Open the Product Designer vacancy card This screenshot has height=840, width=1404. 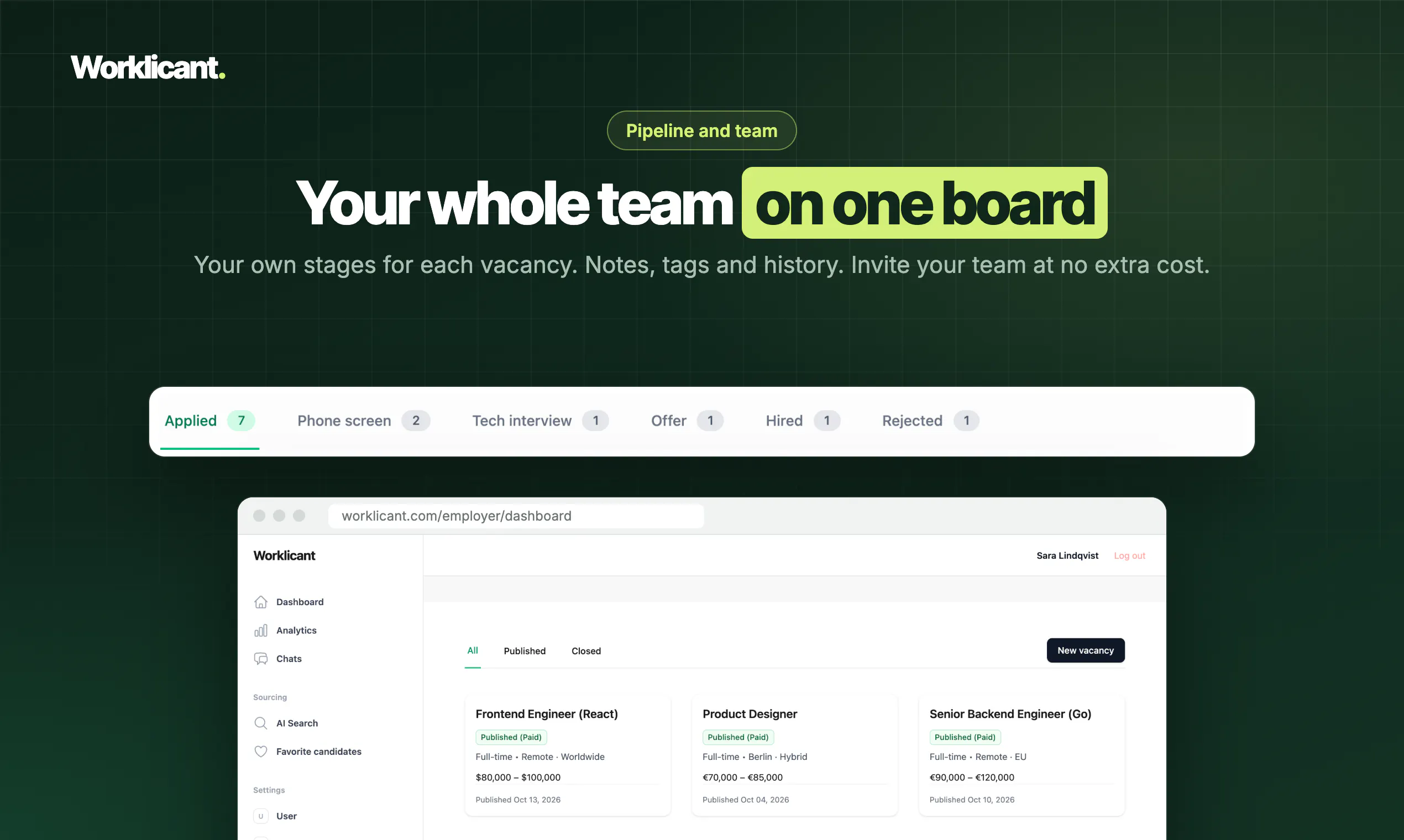pos(794,755)
